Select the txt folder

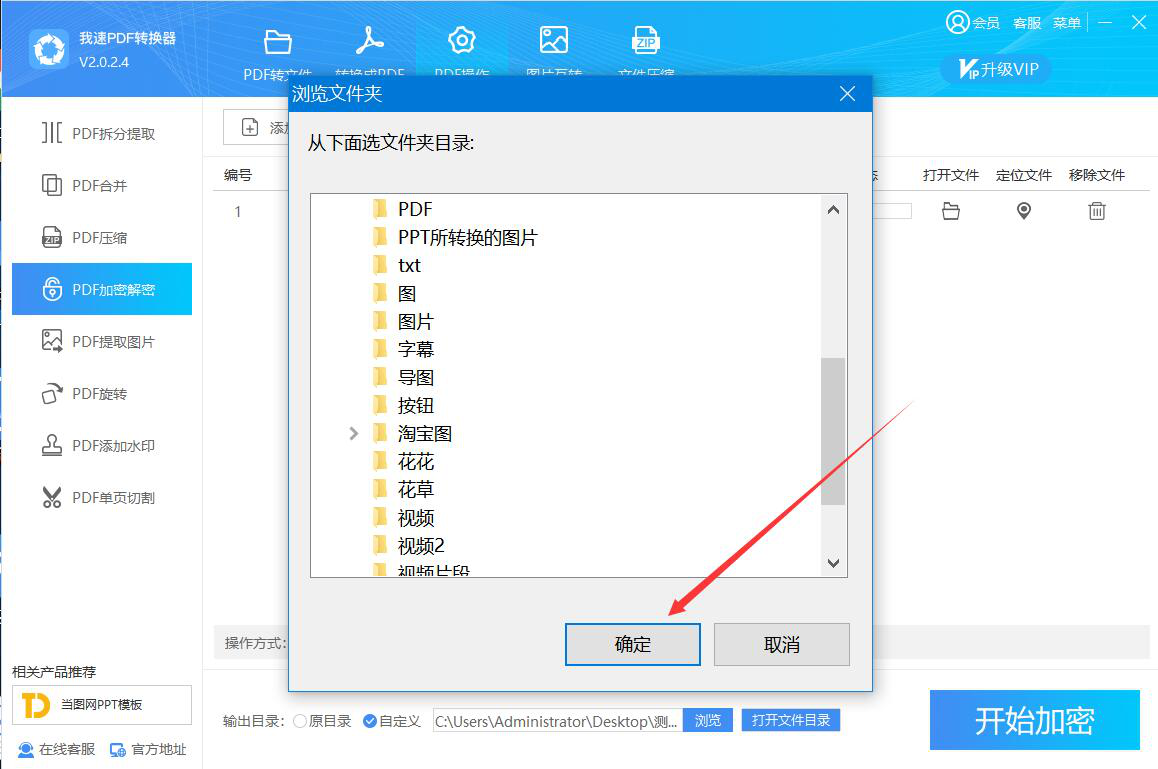[409, 266]
